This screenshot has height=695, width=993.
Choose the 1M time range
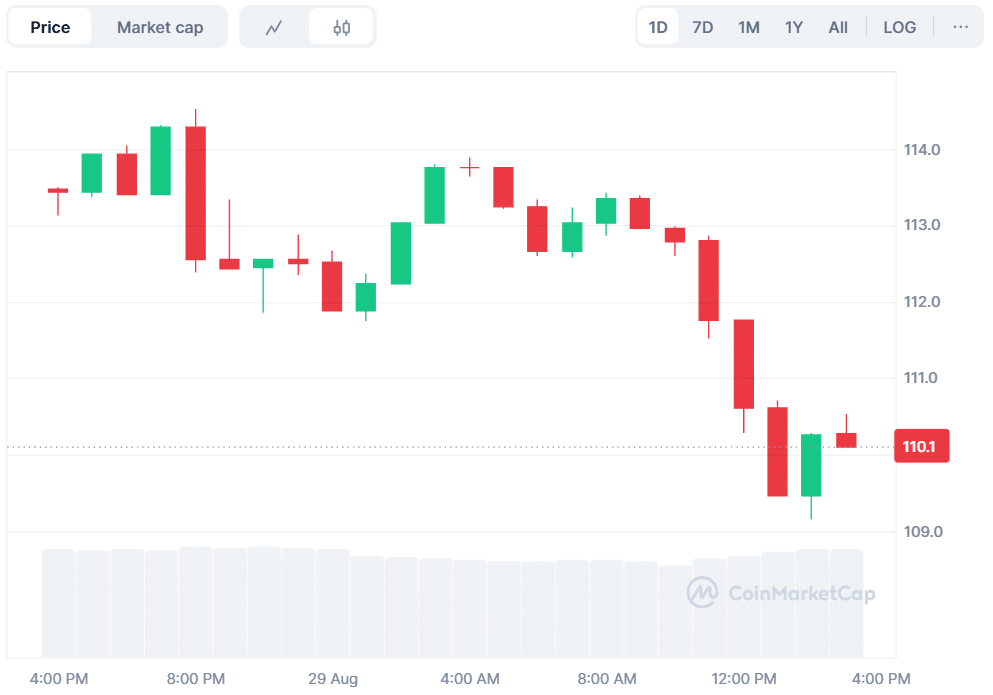[x=749, y=27]
